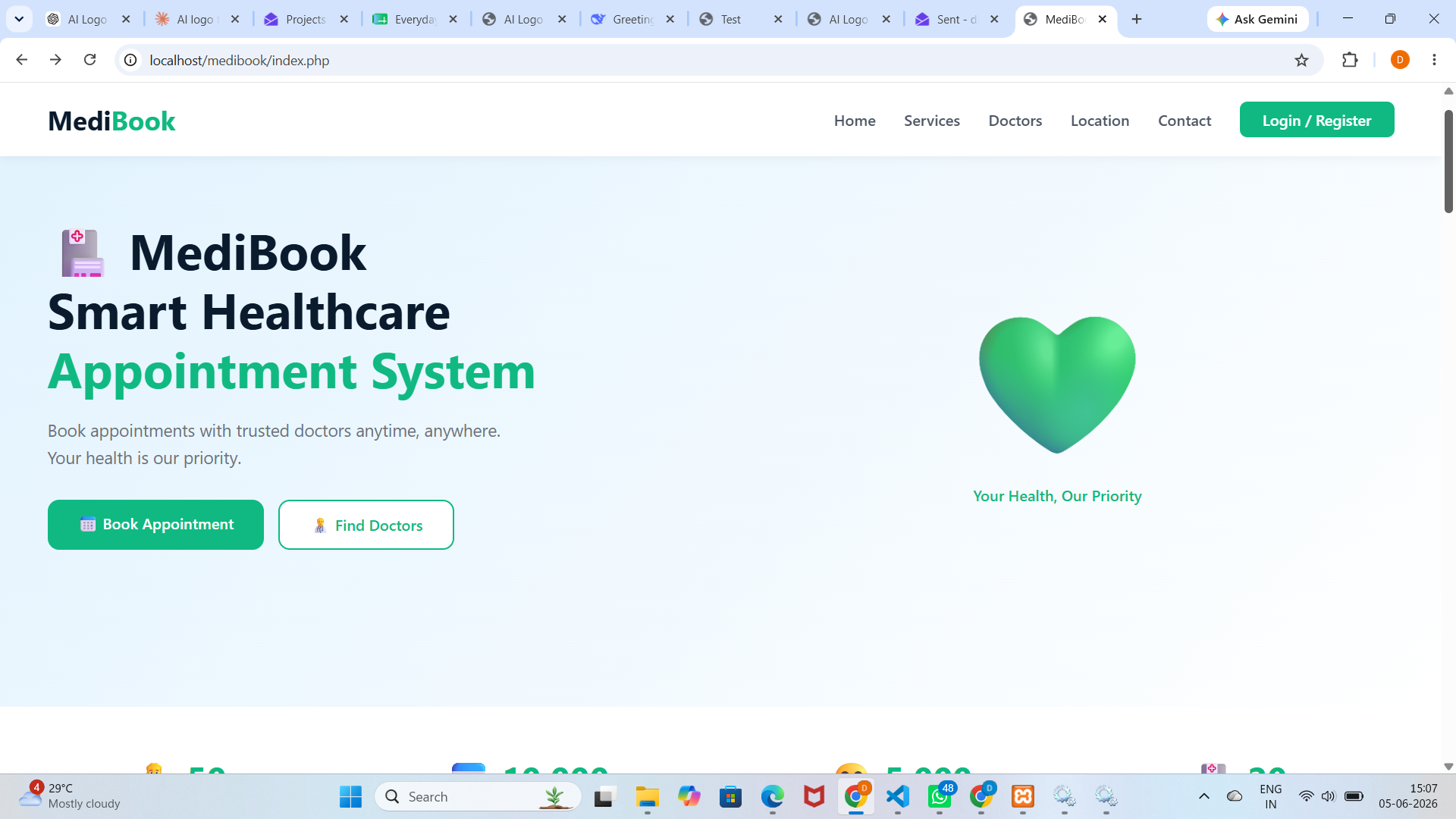Reload the current page
Viewport: 1456px width, 819px height.
coord(89,60)
